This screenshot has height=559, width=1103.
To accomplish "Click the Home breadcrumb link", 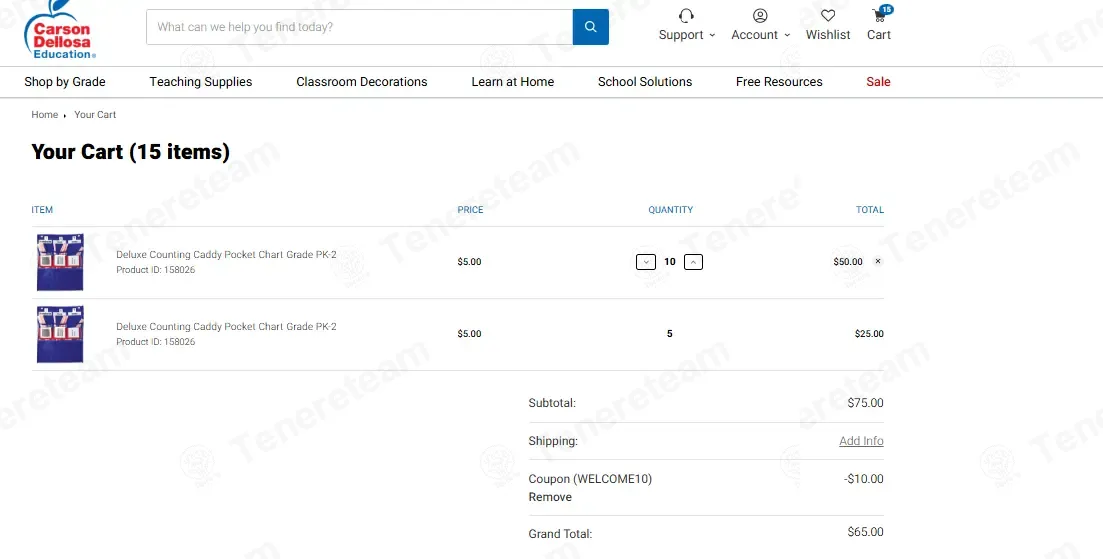I will [x=44, y=115].
